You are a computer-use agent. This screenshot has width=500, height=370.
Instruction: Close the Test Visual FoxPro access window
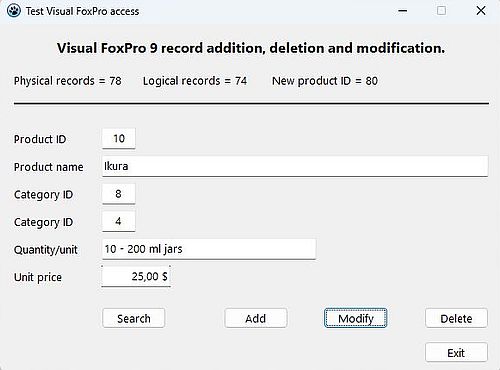481,11
